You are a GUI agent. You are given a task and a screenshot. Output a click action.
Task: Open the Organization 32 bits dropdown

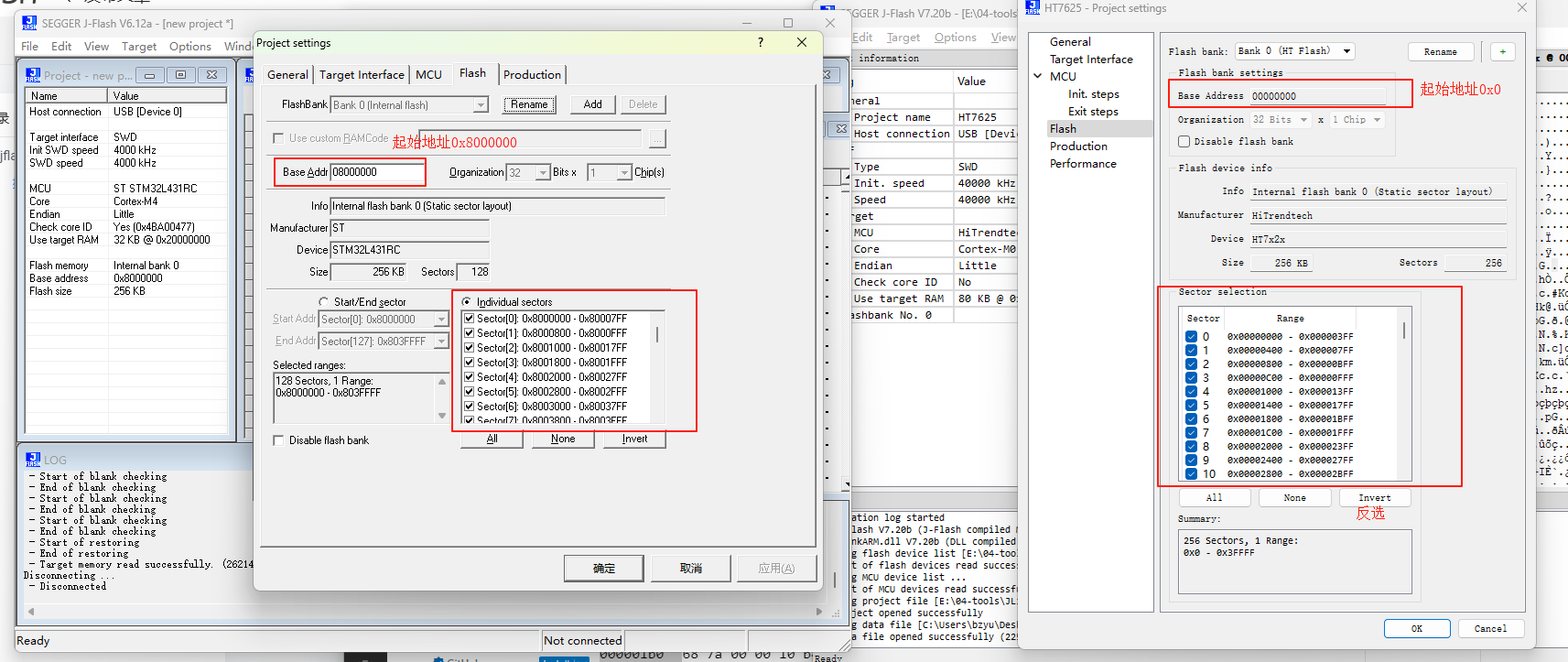542,172
